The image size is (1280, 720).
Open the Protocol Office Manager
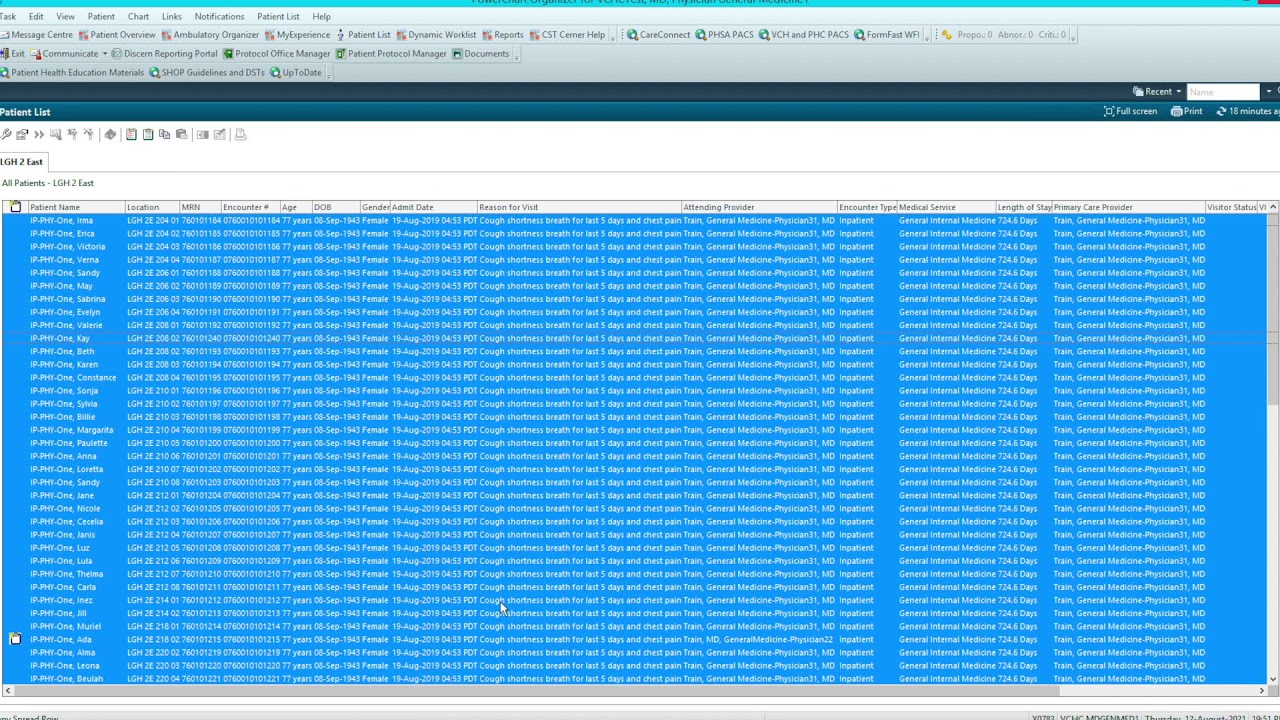click(276, 54)
